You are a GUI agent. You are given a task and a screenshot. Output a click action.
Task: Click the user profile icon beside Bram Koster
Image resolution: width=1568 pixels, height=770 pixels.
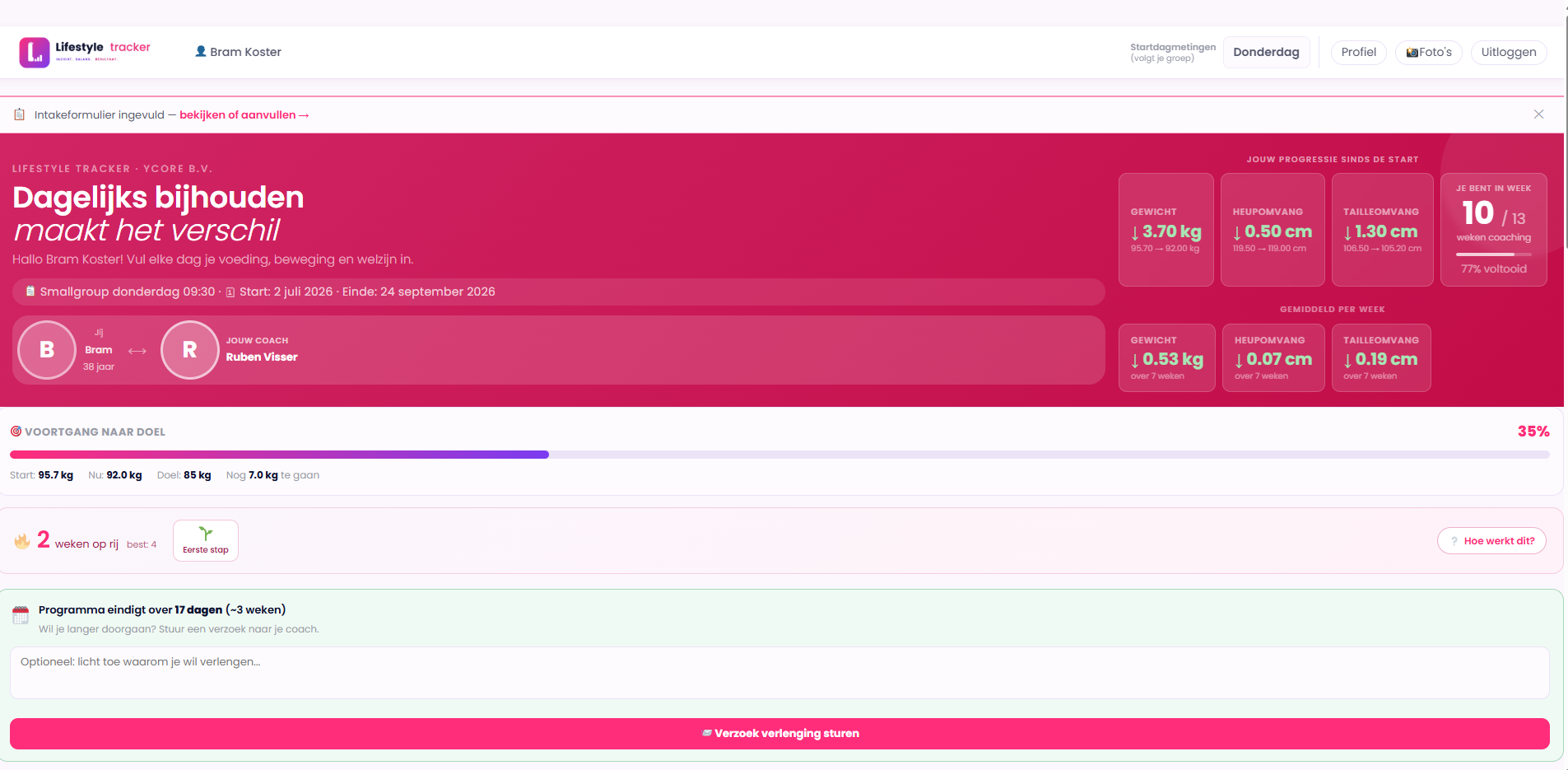tap(201, 51)
